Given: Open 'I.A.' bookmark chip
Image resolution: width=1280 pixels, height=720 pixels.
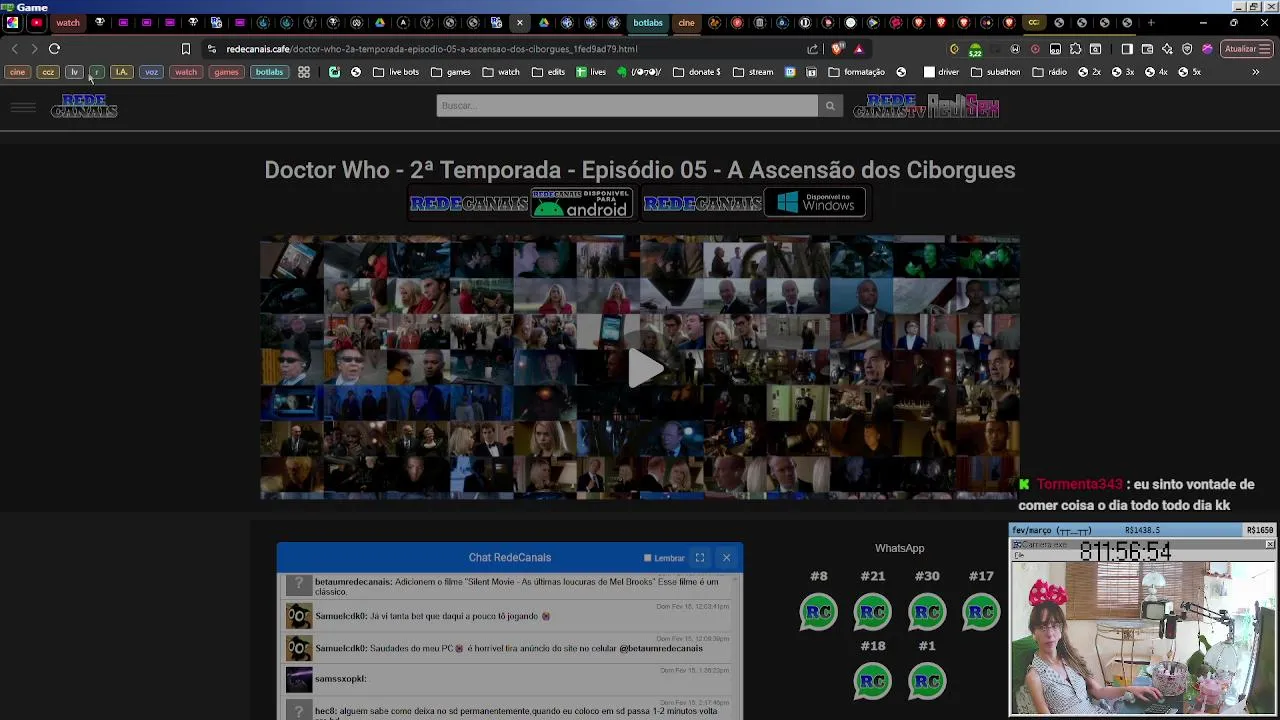Looking at the screenshot, I should click(x=121, y=72).
